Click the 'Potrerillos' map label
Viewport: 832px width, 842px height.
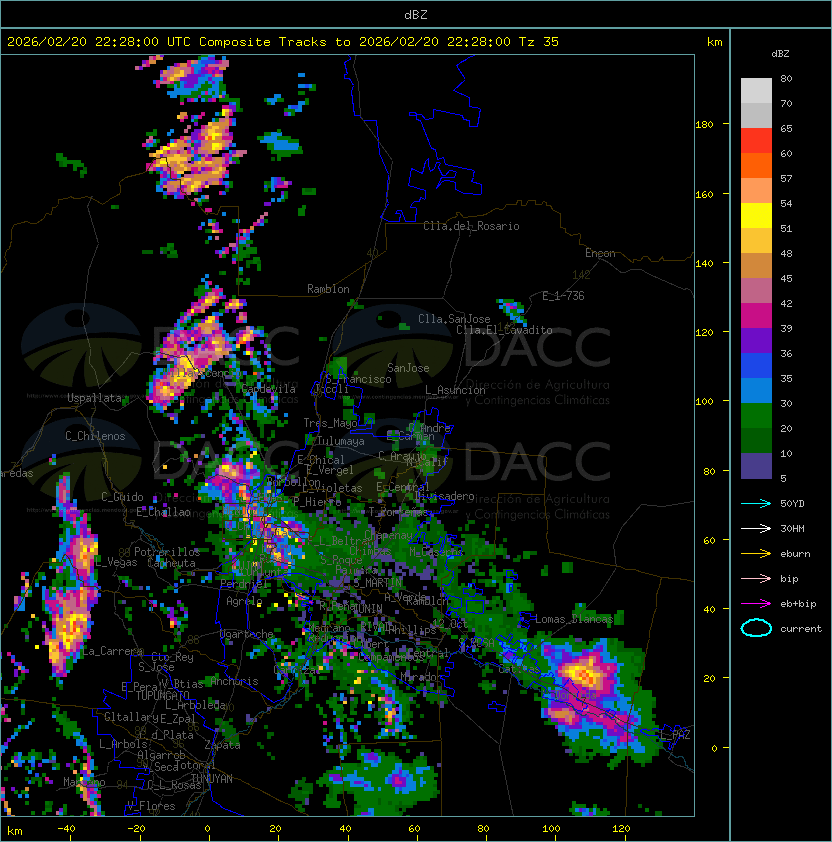[x=167, y=552]
